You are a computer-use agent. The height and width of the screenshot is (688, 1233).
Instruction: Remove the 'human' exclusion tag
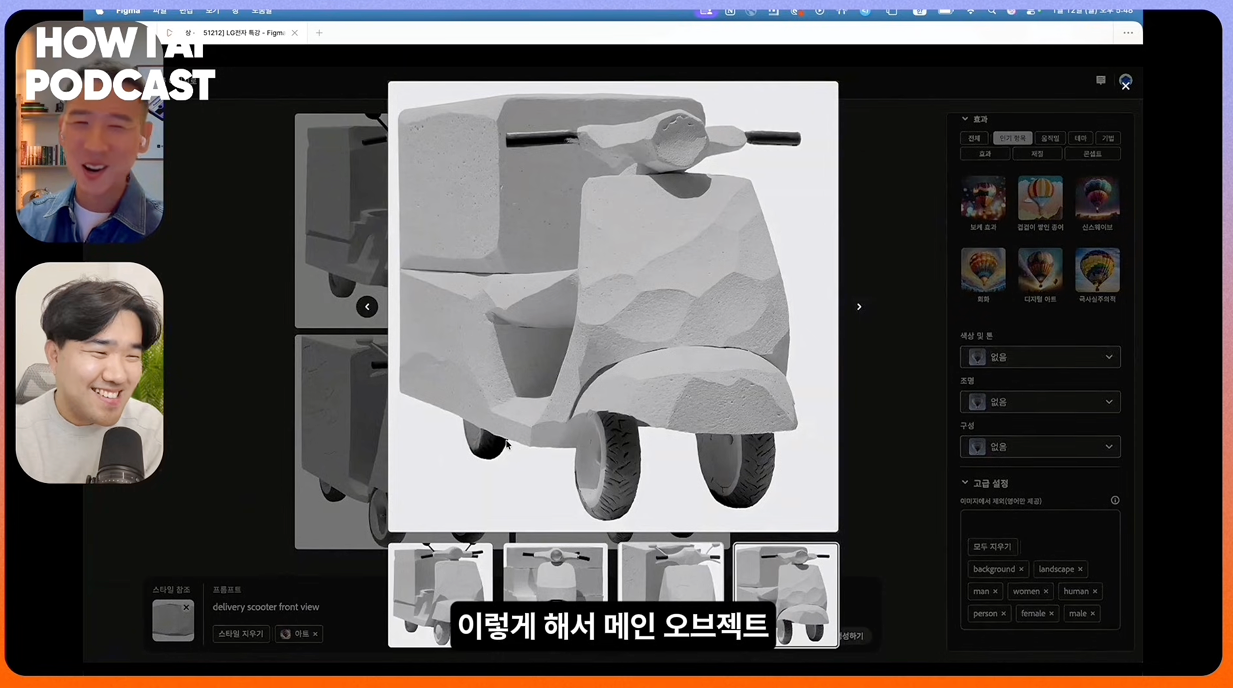click(1094, 591)
